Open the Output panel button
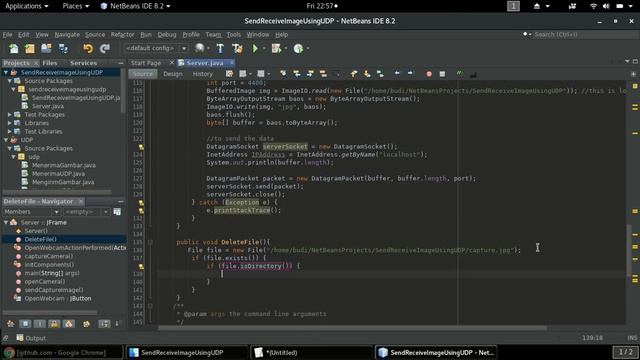The image size is (640, 360). point(31,338)
